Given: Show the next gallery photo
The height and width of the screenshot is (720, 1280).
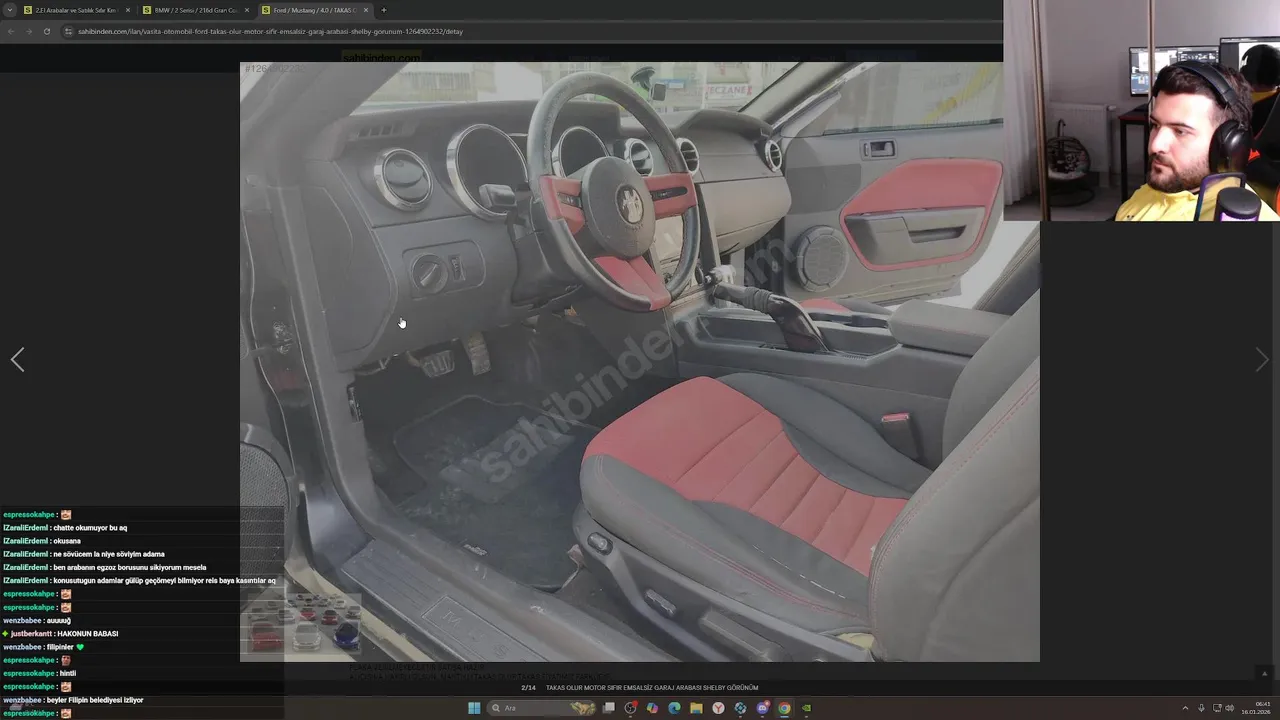Looking at the screenshot, I should click(x=1262, y=360).
